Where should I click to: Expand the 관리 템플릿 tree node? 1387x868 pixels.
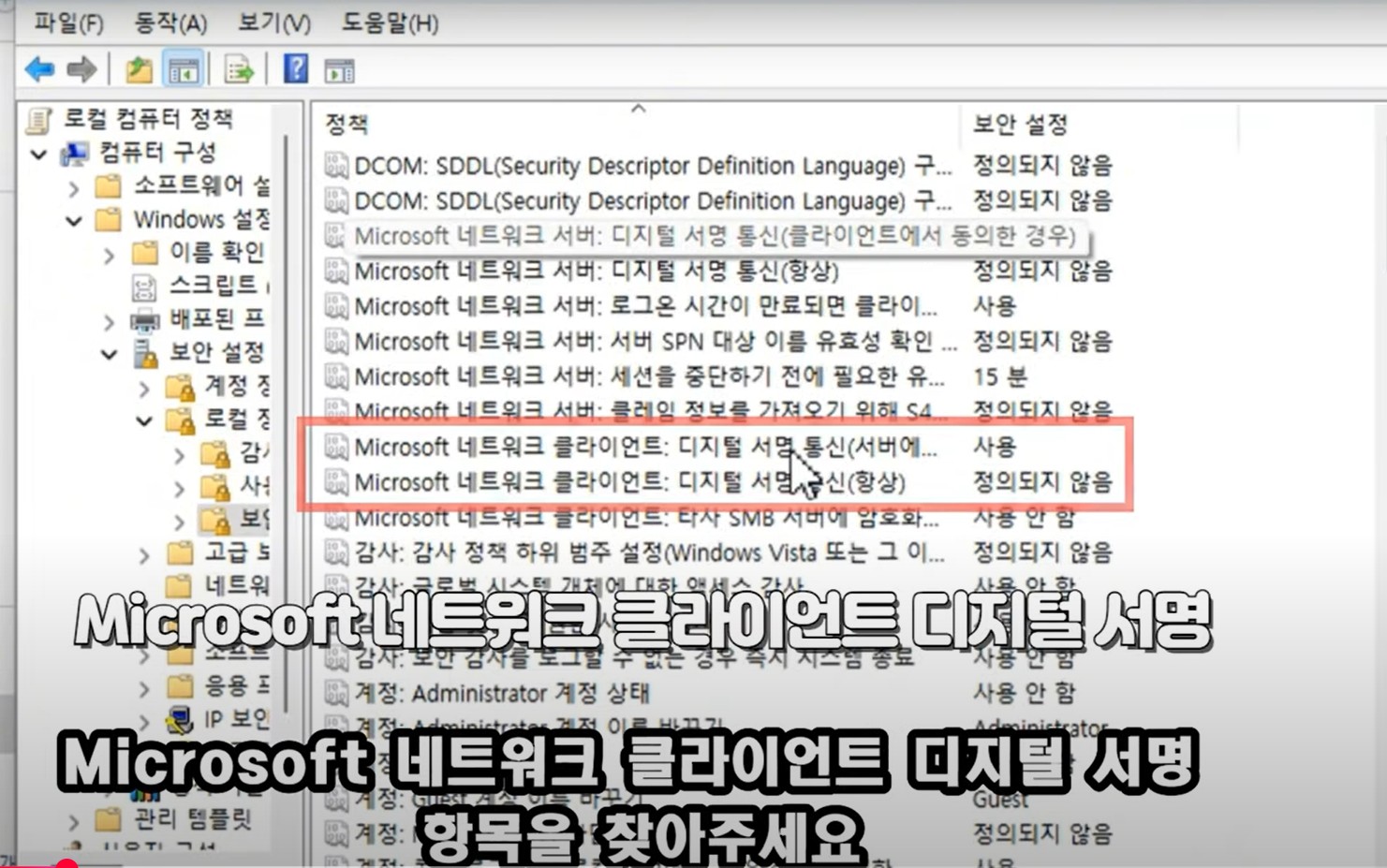click(74, 822)
